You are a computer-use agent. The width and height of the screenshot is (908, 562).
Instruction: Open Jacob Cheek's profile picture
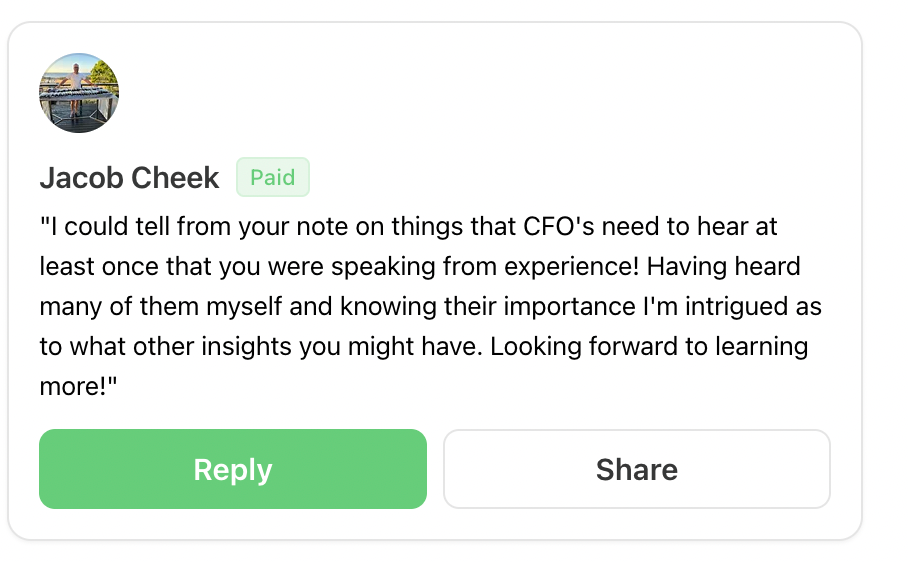[x=79, y=93]
